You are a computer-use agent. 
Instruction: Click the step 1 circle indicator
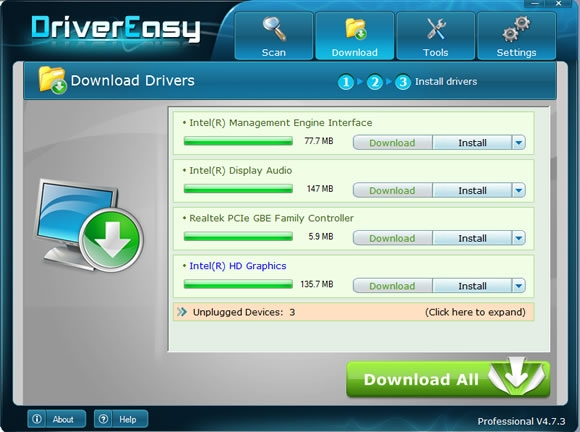(346, 82)
